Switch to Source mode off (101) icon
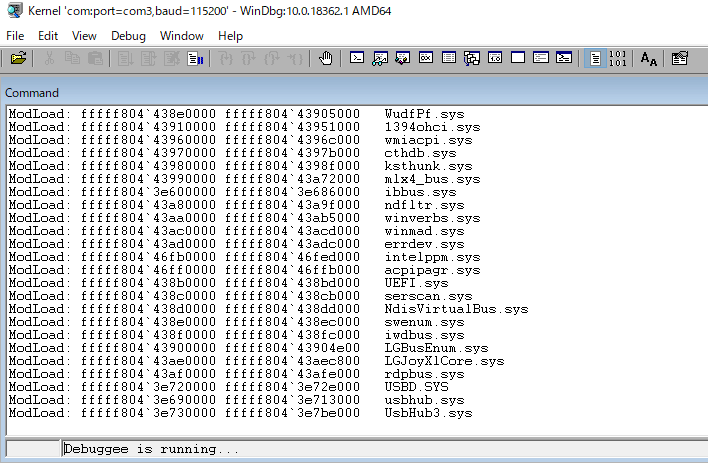This screenshot has height=463, width=708. click(618, 58)
